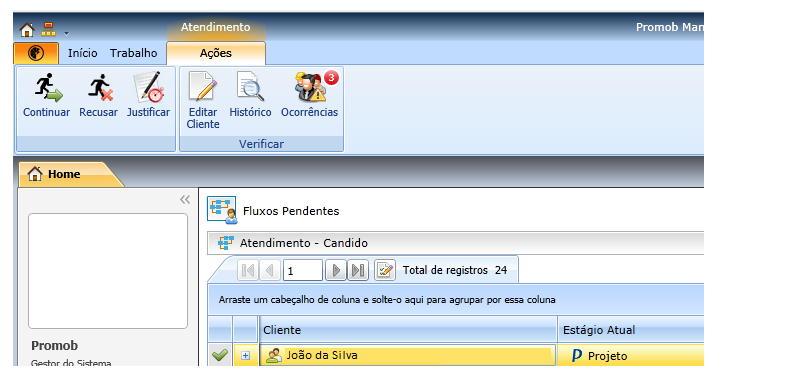The width and height of the screenshot is (787, 371).
Task: Switch to the Trabalho tab
Action: coord(134,53)
